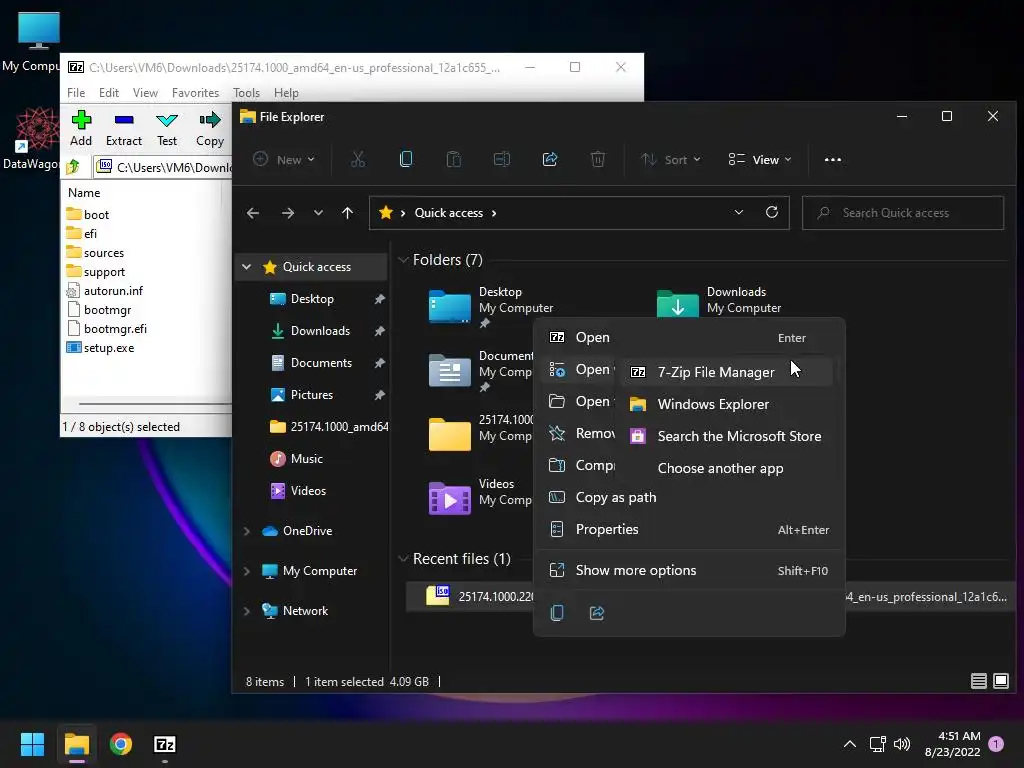The image size is (1024, 768).
Task: Collapse the Recent files (1) group
Action: pyautogui.click(x=403, y=559)
